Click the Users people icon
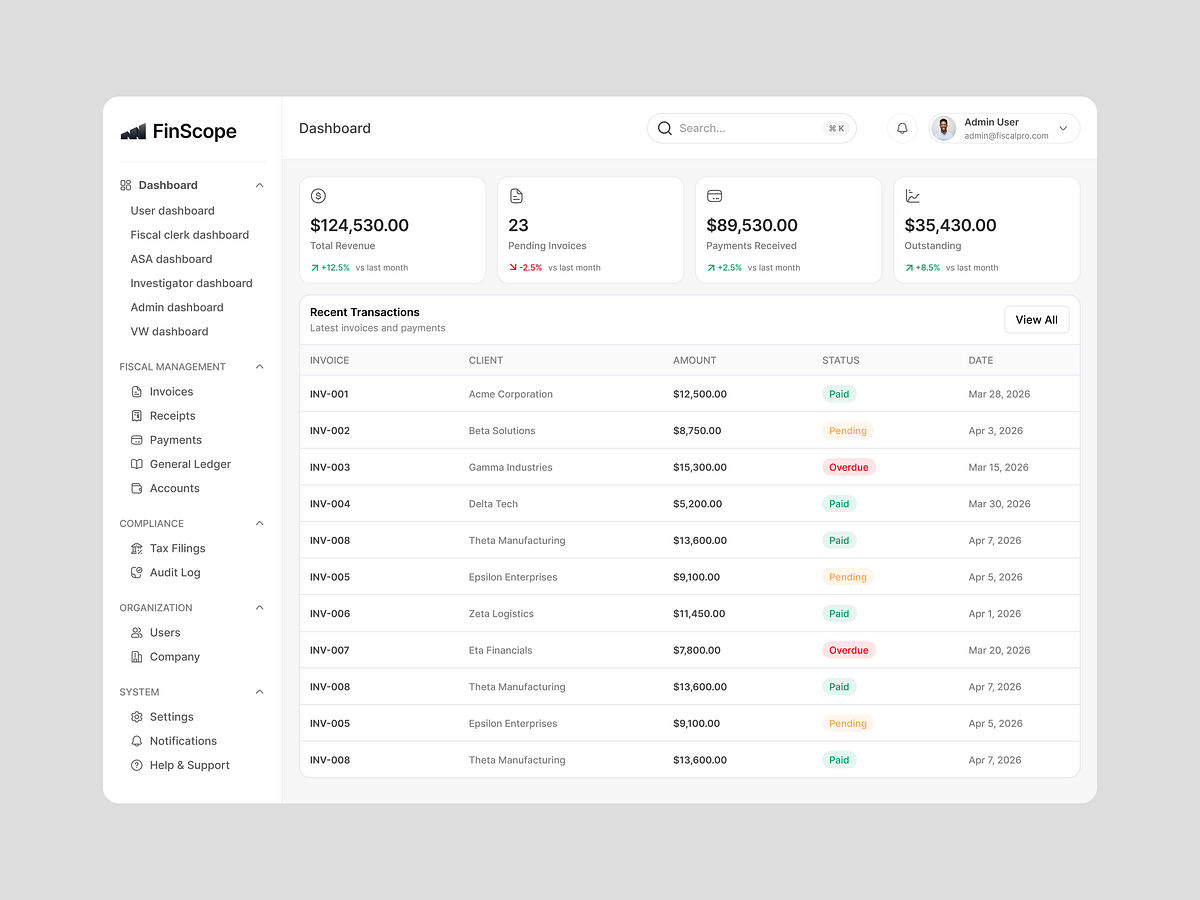This screenshot has height=900, width=1200. (x=137, y=633)
